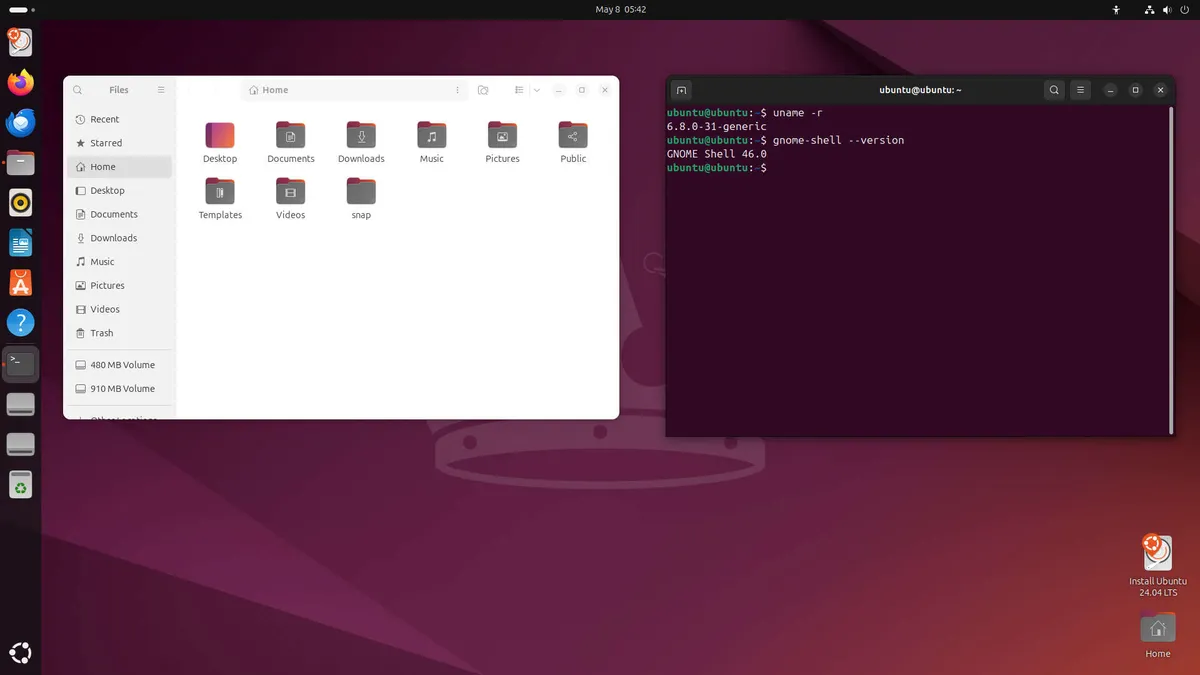Open the Home path bar three-dot menu

click(456, 90)
